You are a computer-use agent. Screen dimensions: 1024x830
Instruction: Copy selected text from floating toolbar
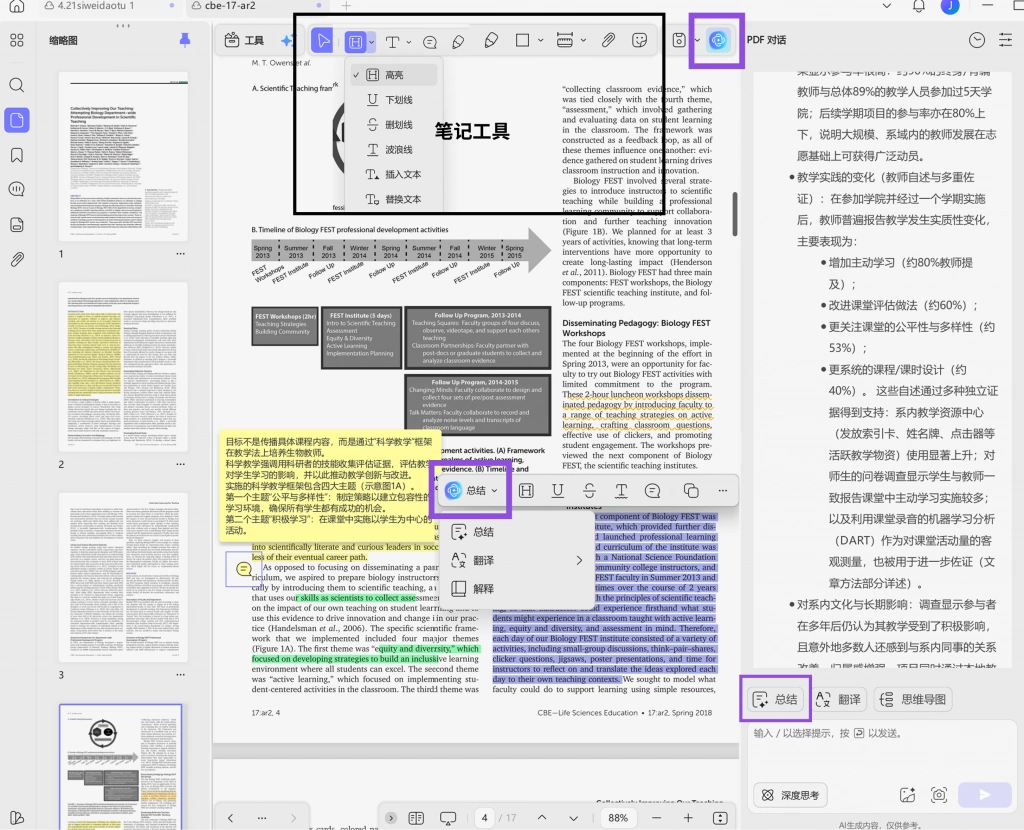[691, 490]
